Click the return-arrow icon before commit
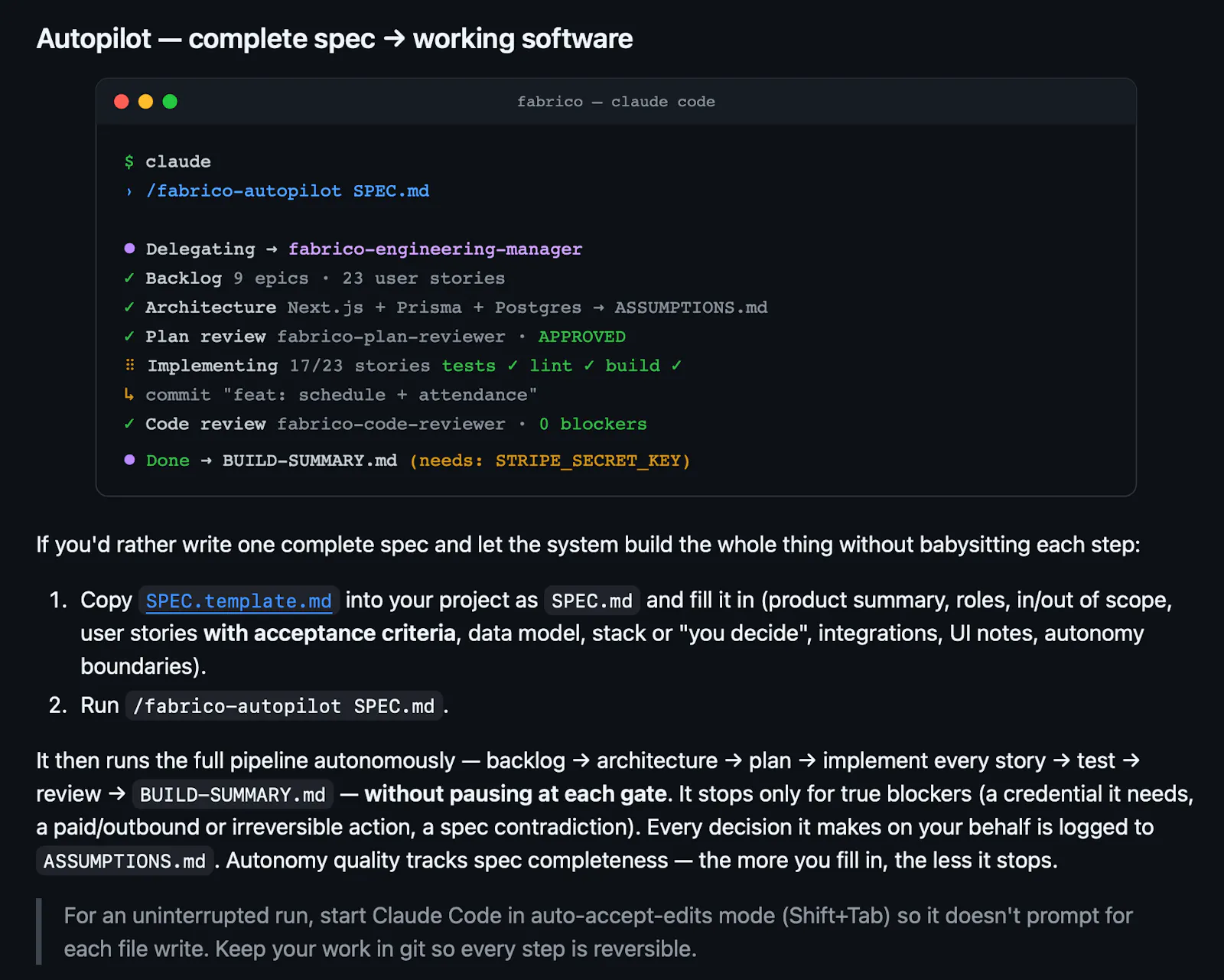Screen dimensions: 1224x980 click(129, 394)
